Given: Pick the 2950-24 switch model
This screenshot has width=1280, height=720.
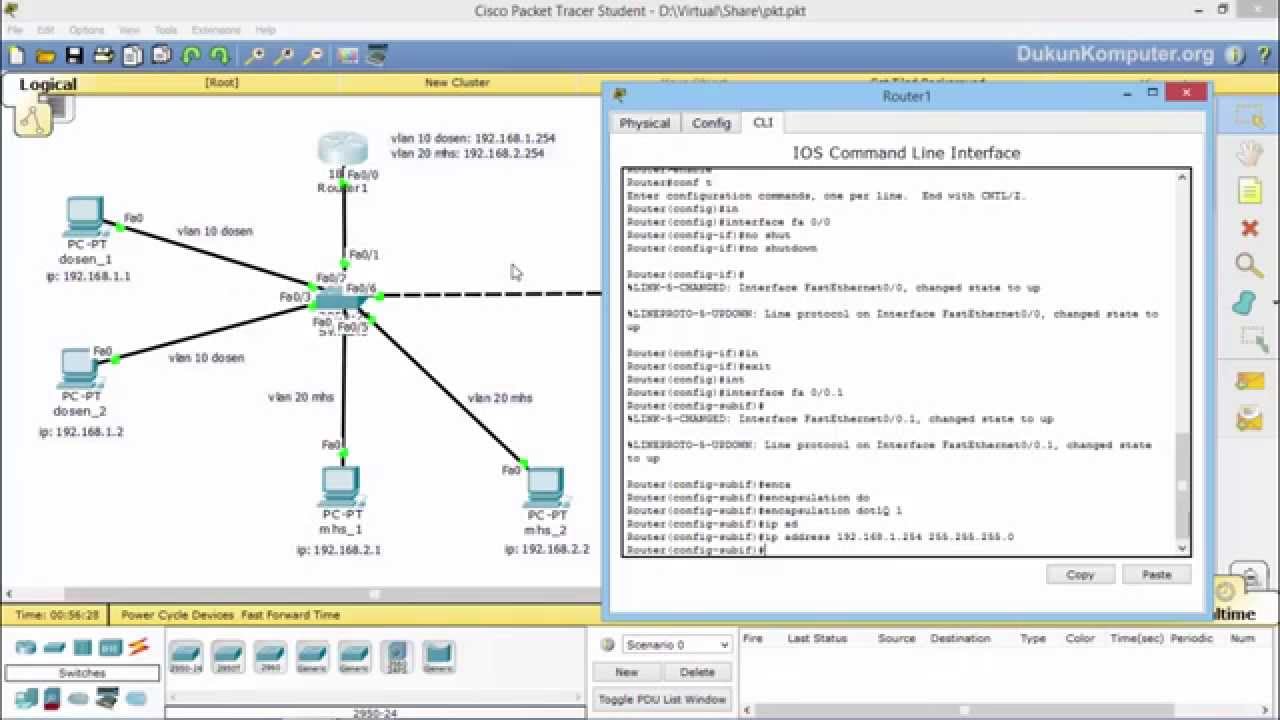Looking at the screenshot, I should tap(186, 657).
